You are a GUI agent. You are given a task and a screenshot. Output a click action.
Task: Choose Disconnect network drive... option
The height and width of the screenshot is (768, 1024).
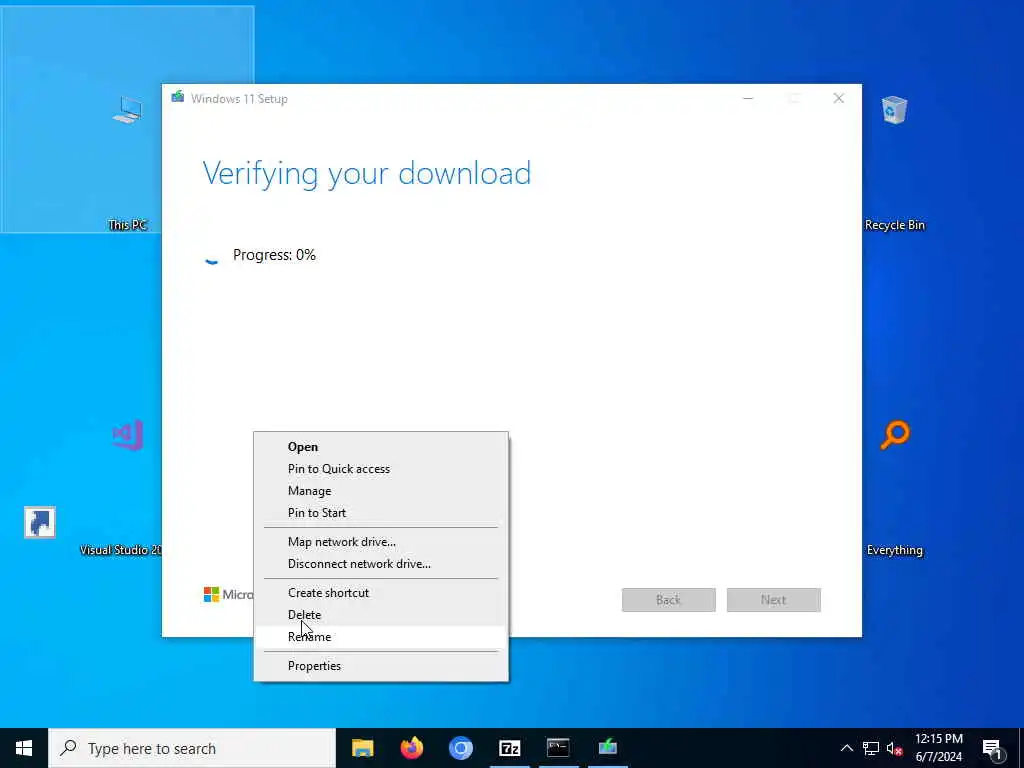(381, 564)
